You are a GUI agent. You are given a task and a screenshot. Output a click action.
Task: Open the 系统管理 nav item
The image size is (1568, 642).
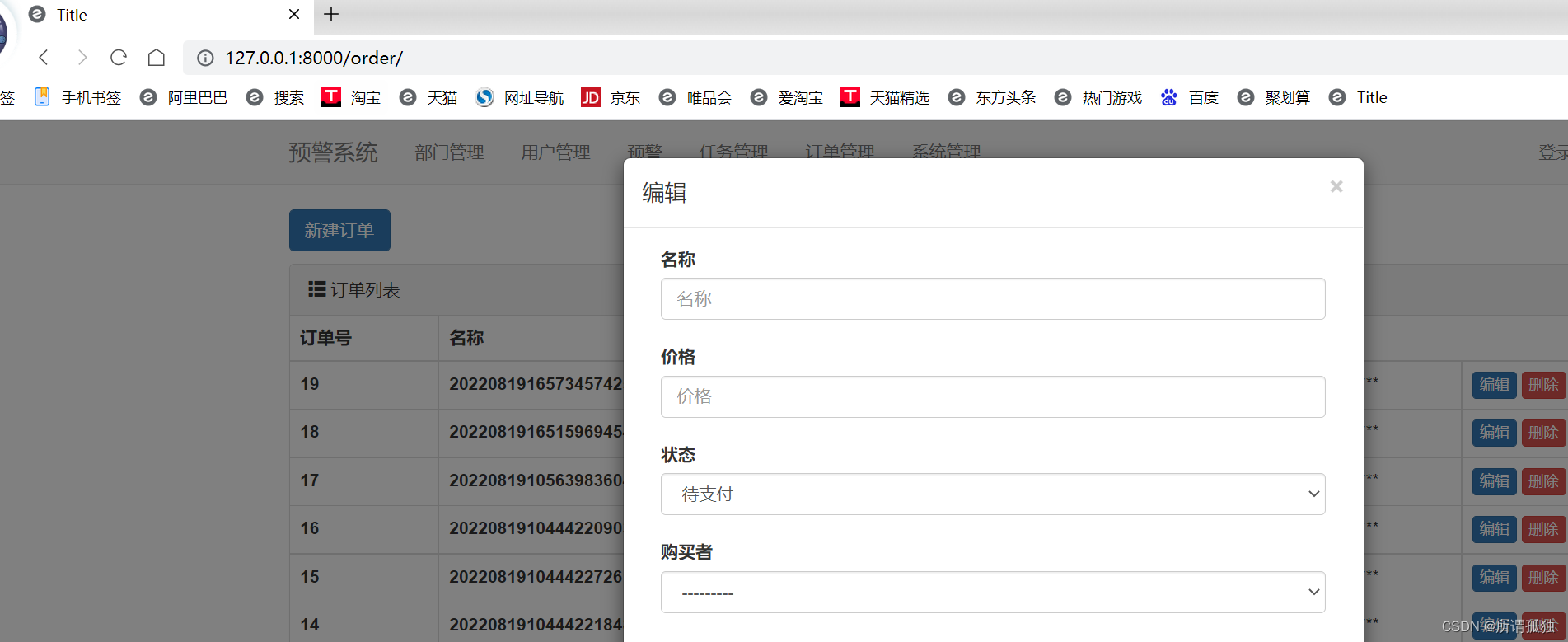coord(946,151)
